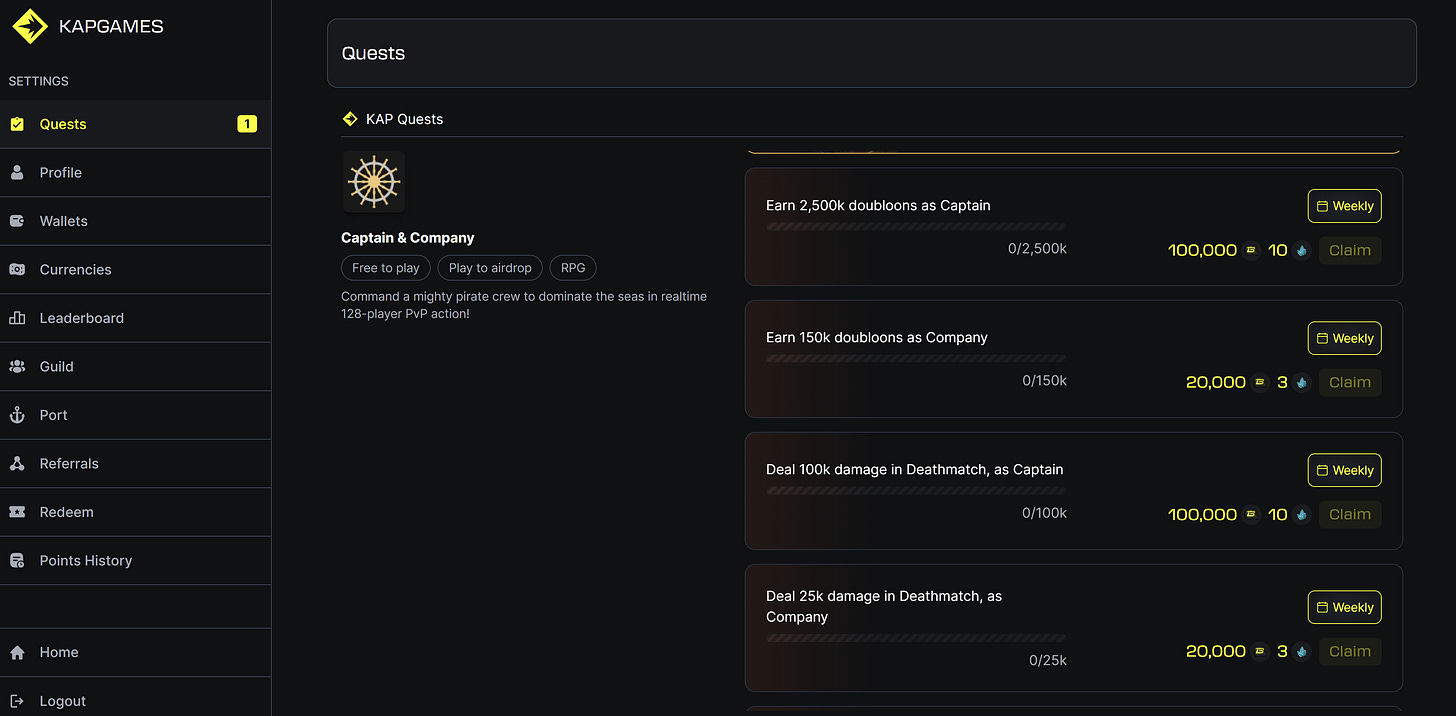Open the Guild page

tap(135, 366)
